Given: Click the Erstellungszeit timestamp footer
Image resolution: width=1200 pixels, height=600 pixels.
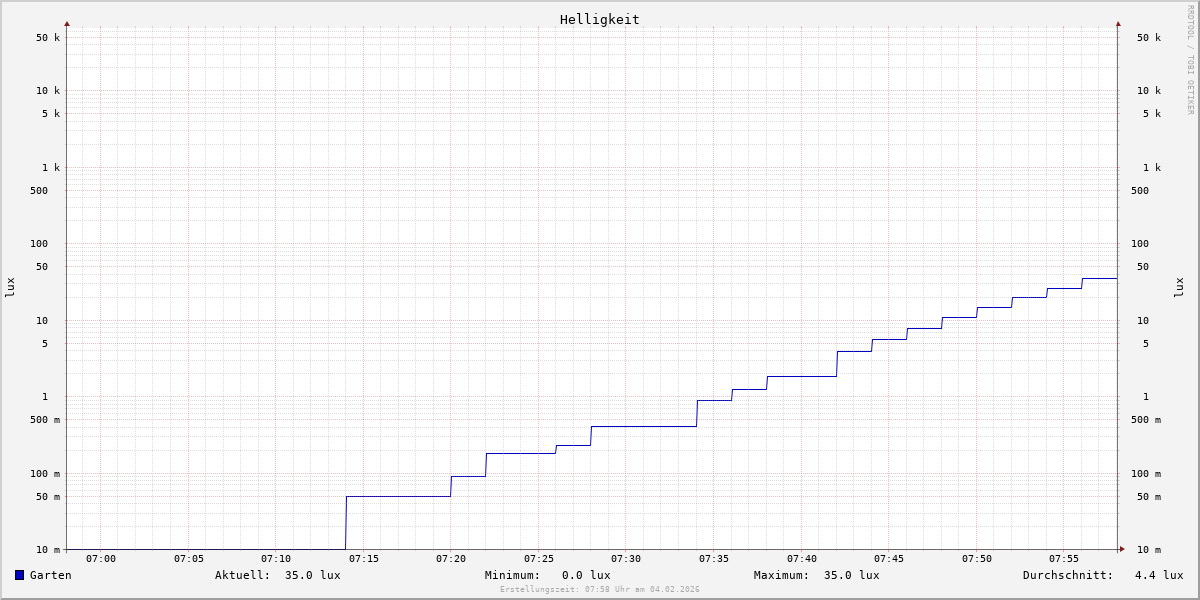Looking at the screenshot, I should point(600,590).
